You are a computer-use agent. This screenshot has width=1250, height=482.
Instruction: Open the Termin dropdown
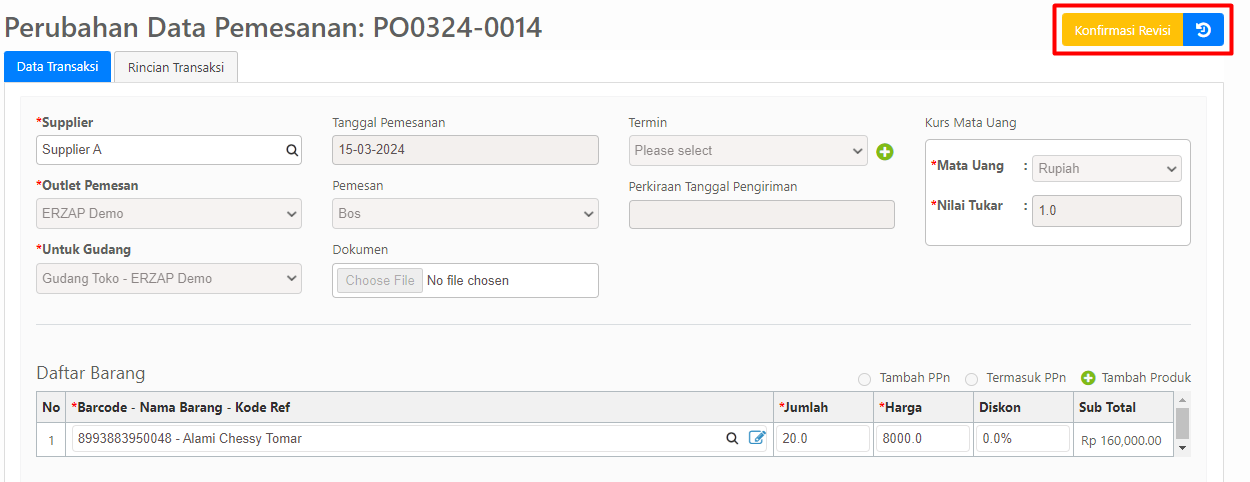pyautogui.click(x=748, y=150)
